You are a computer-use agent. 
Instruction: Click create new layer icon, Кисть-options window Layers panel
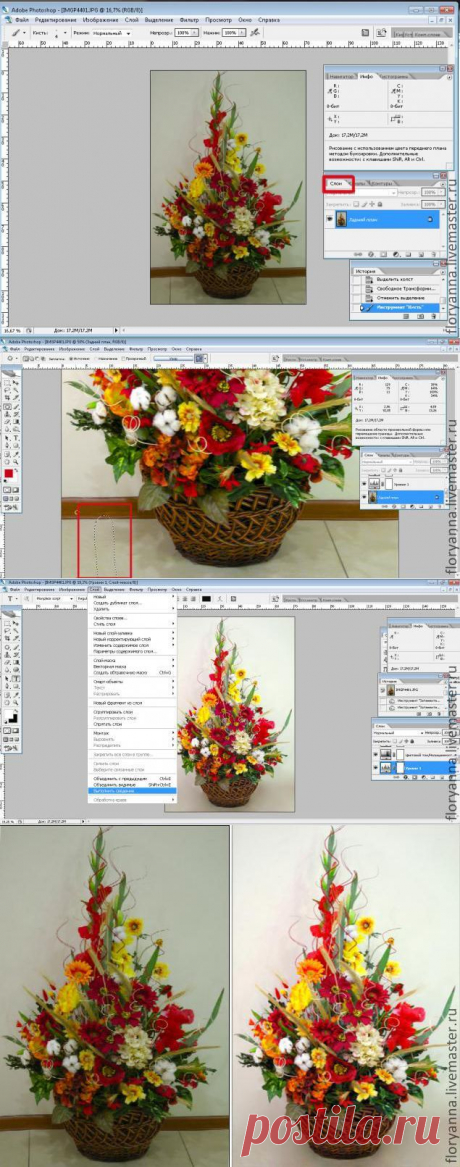421,255
